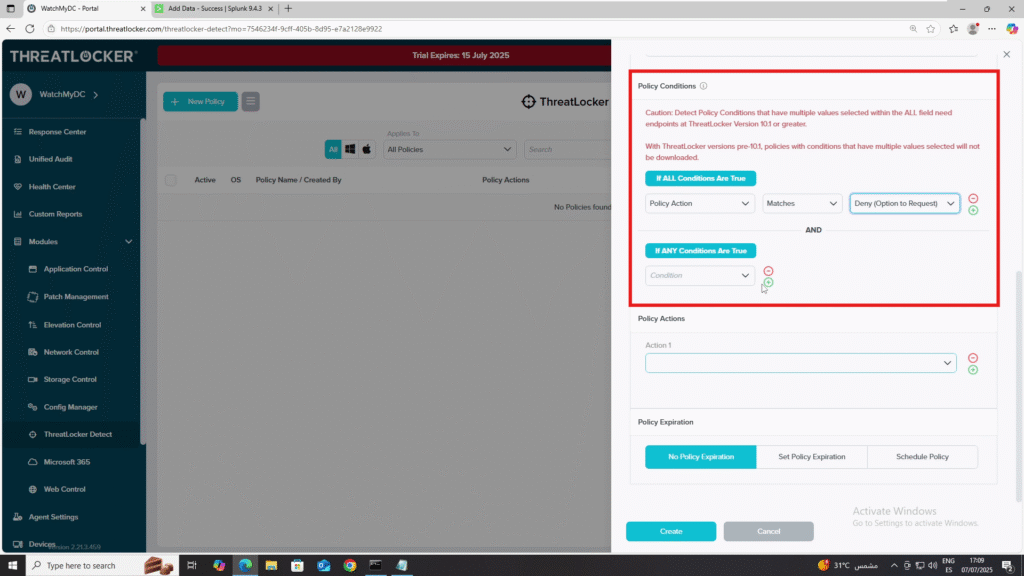Click the policy panel vertical scrollbar

(1018, 385)
